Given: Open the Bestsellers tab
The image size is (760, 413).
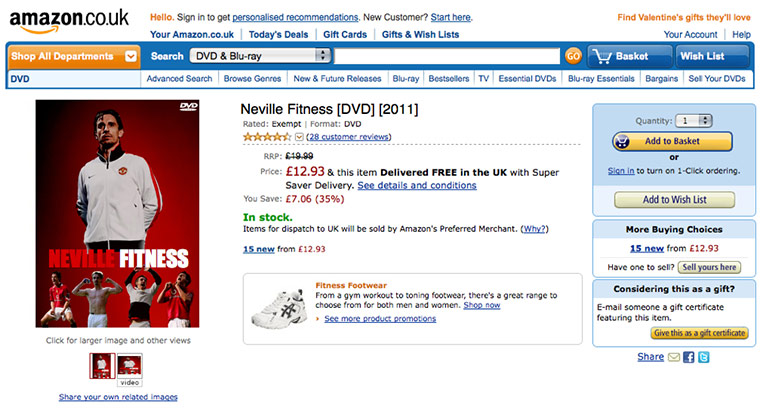Looking at the screenshot, I should [450, 78].
